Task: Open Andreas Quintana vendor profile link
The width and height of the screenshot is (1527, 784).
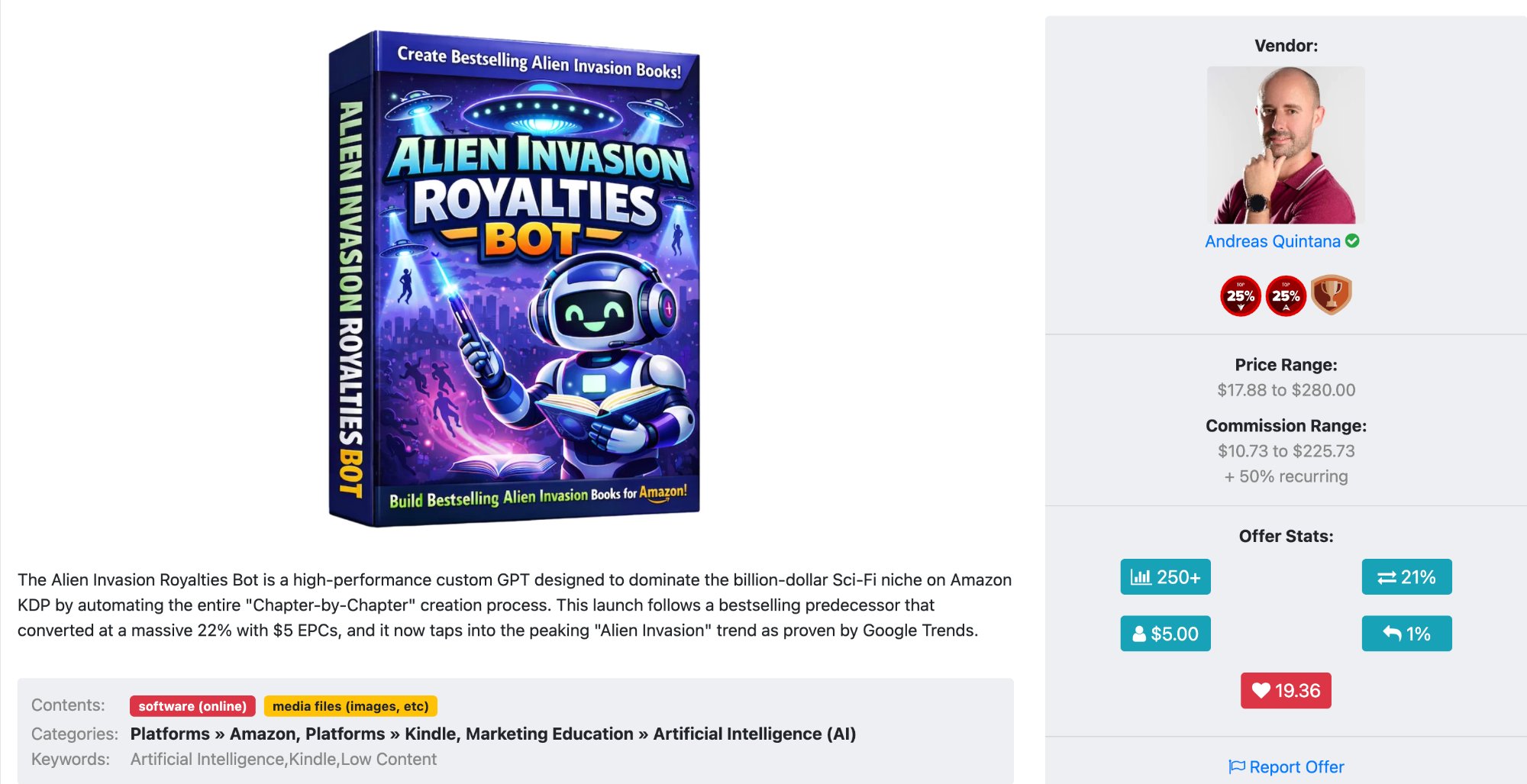Action: point(1272,241)
